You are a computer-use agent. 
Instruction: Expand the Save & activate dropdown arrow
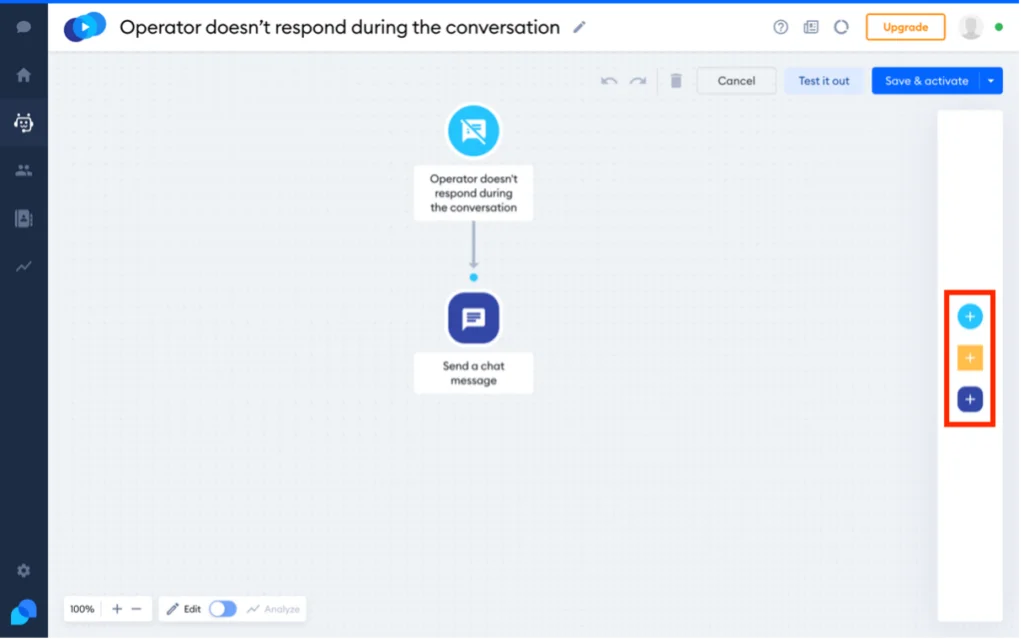(992, 81)
